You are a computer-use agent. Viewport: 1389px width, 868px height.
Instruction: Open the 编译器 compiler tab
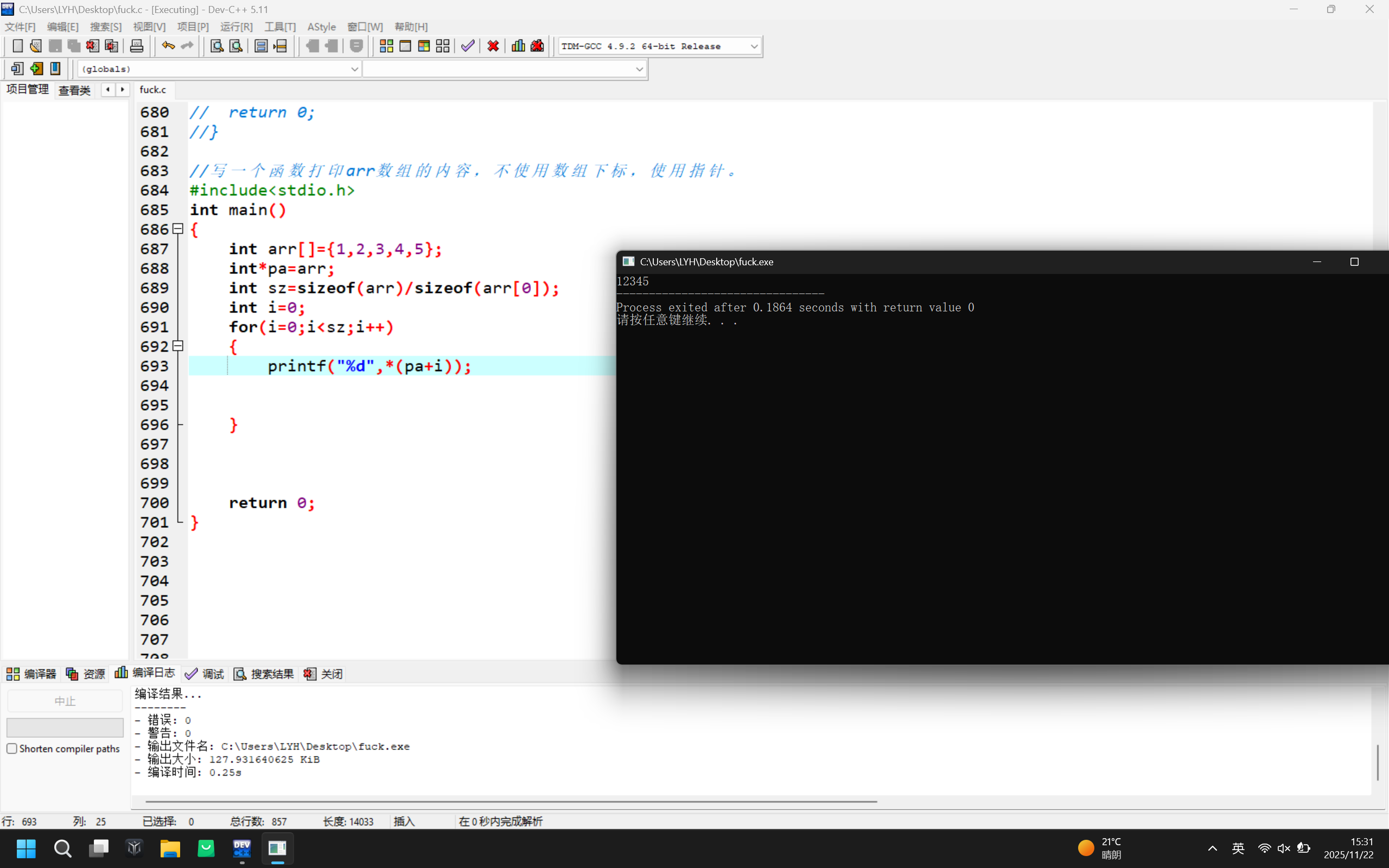point(31,674)
